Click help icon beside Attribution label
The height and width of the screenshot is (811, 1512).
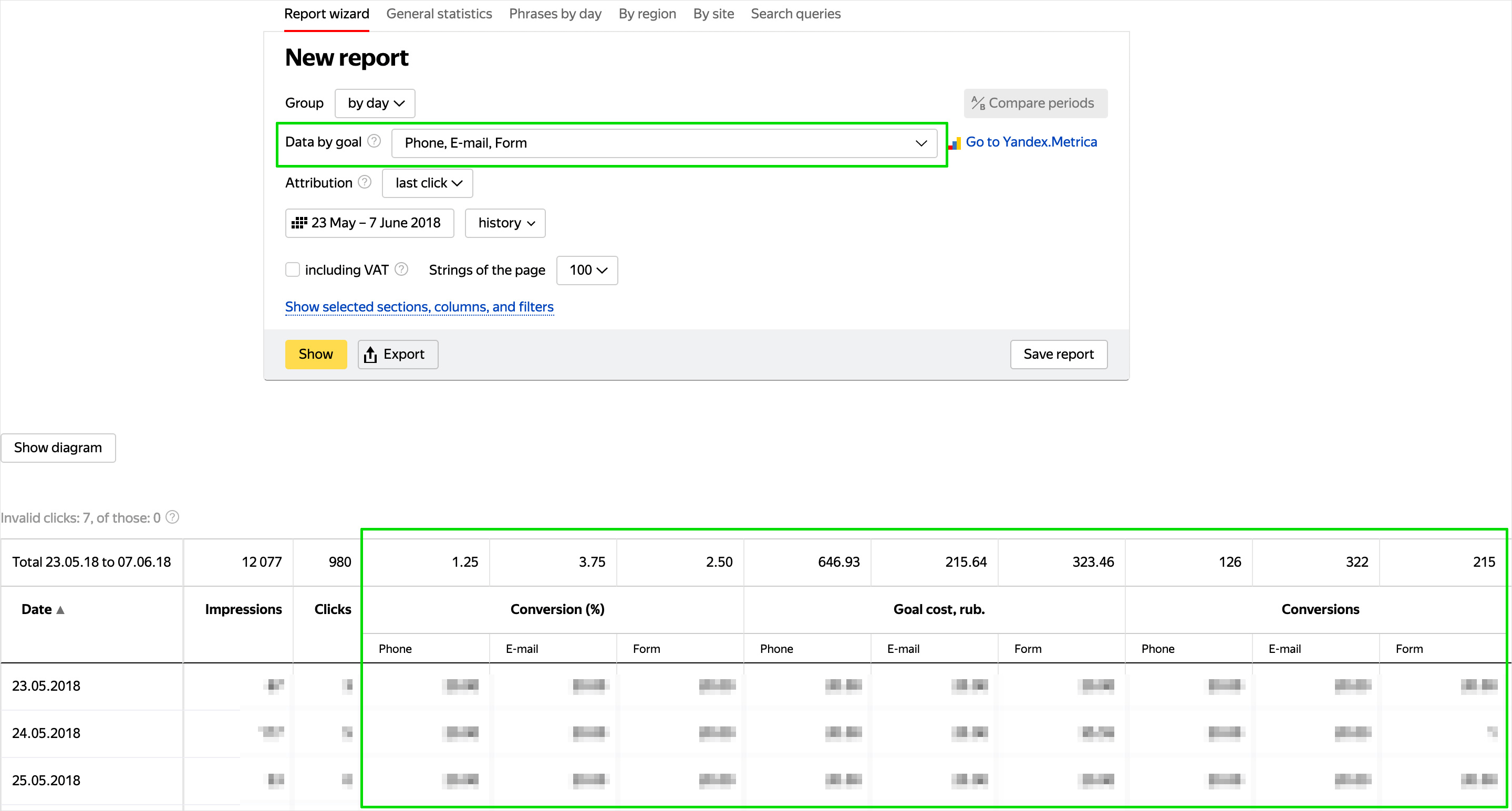click(365, 182)
